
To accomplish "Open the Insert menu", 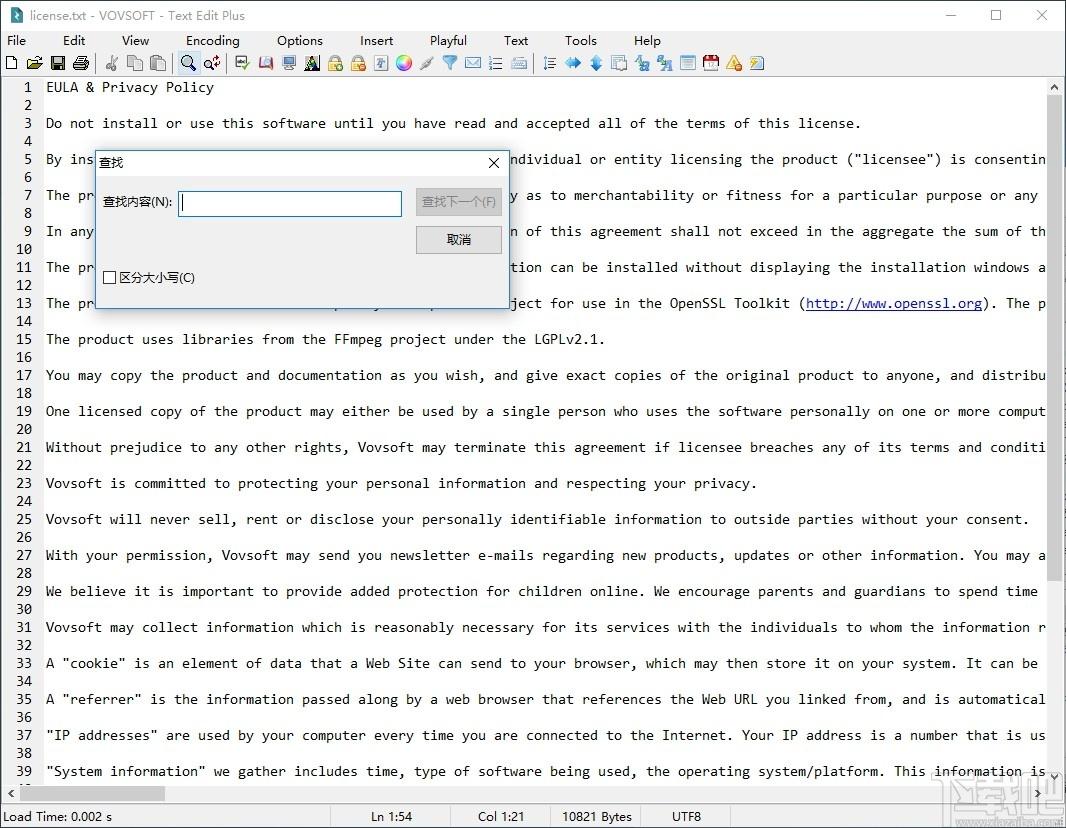I will coord(377,41).
